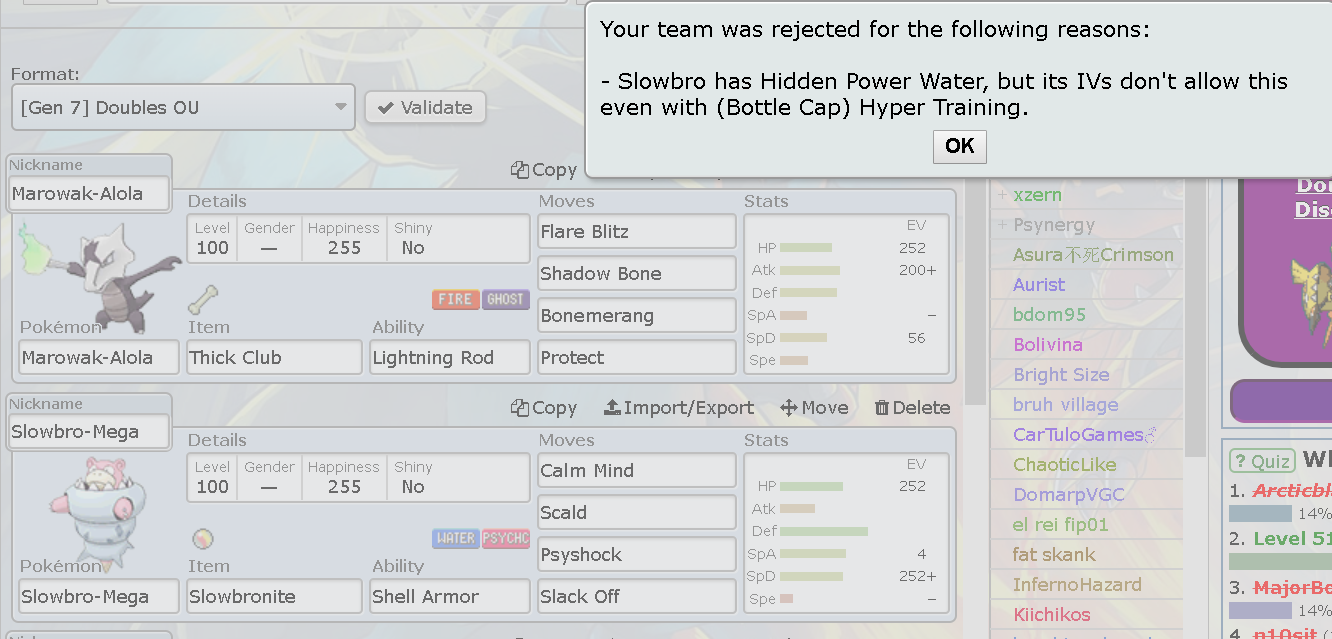The height and width of the screenshot is (639, 1332).
Task: Click the Thick Club bone item icon
Action: [x=203, y=299]
